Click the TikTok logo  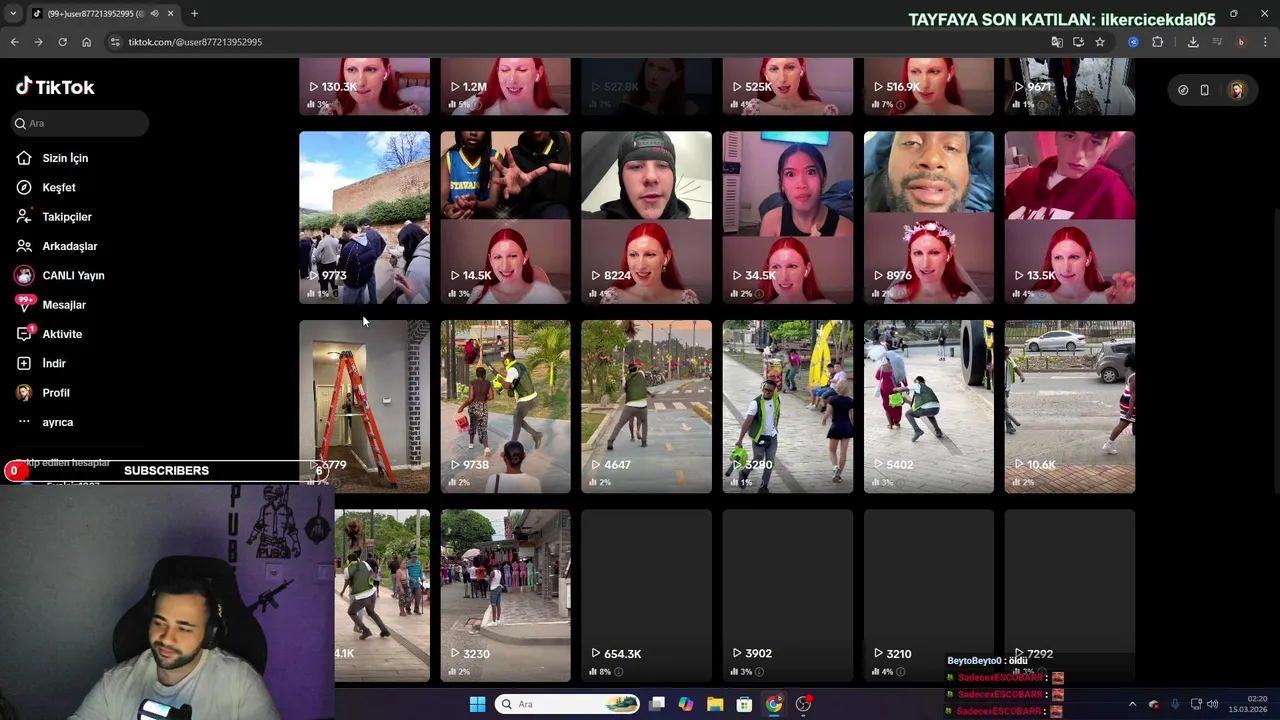[55, 87]
